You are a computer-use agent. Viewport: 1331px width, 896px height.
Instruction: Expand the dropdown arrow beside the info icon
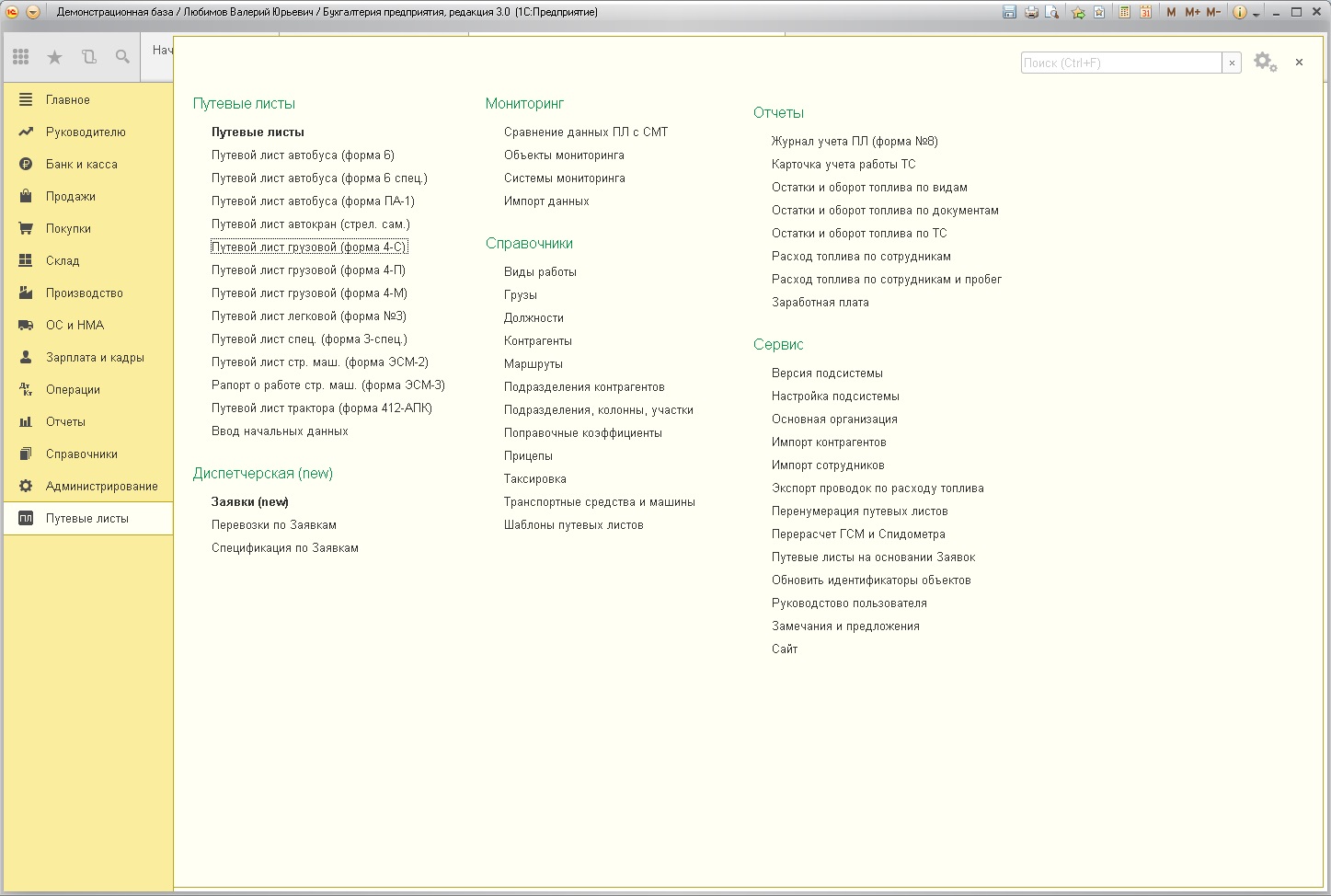(1255, 12)
